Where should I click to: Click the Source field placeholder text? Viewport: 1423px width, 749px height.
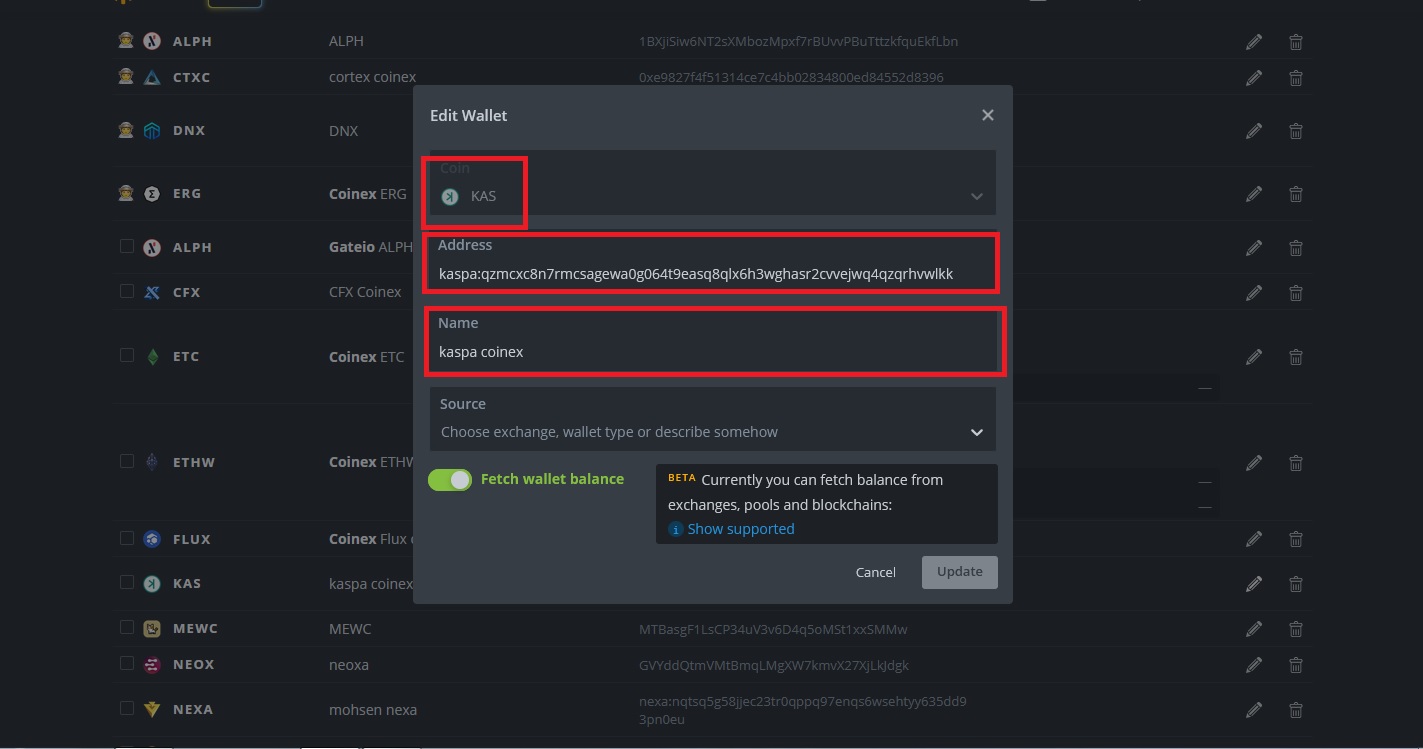point(609,432)
